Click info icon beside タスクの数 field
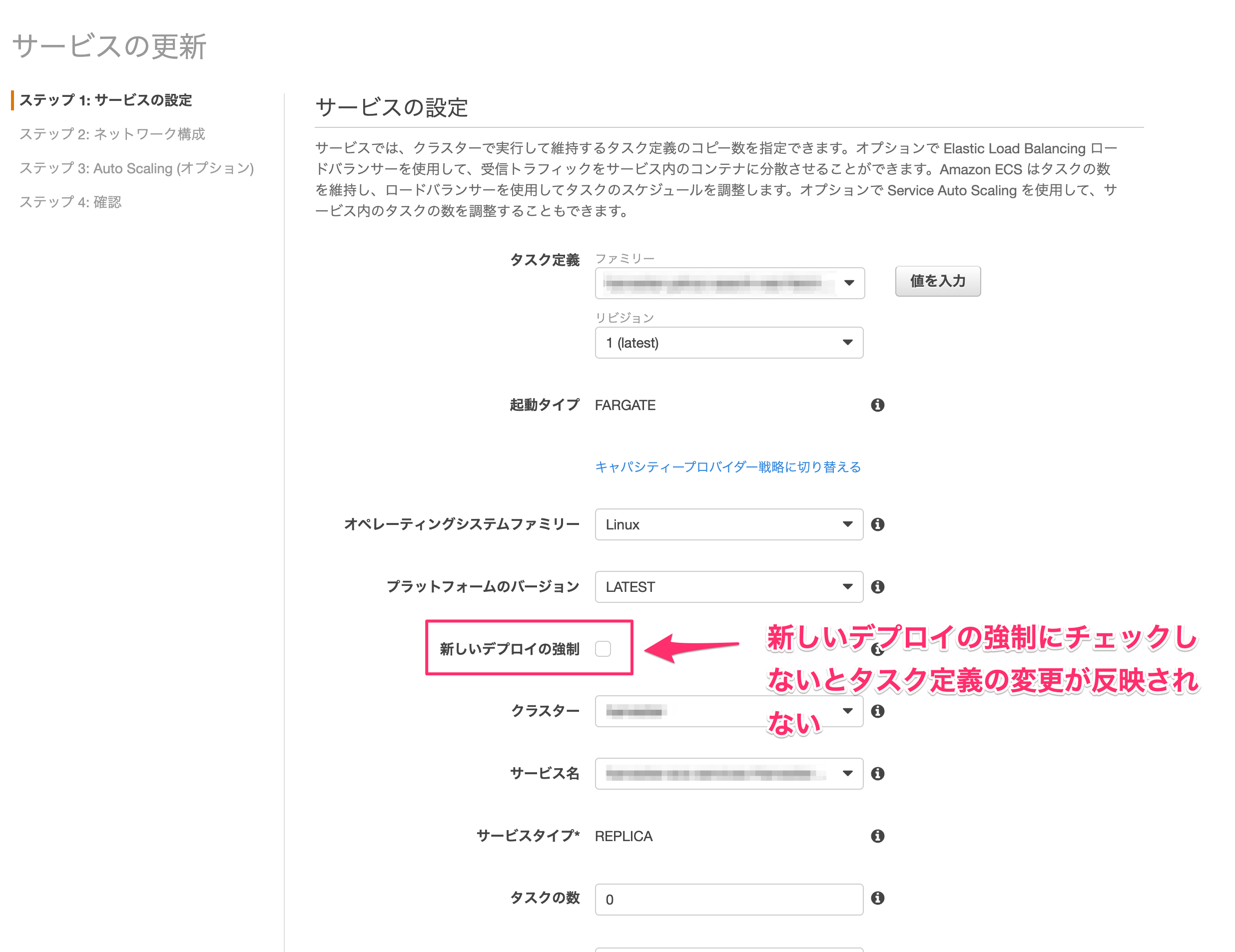This screenshot has height=952, width=1235. pos(877,898)
